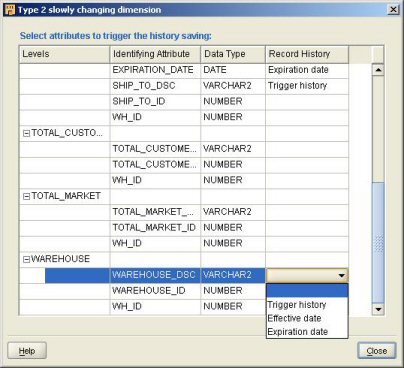
Task: Click the DATE data type cell
Action: tap(233, 70)
